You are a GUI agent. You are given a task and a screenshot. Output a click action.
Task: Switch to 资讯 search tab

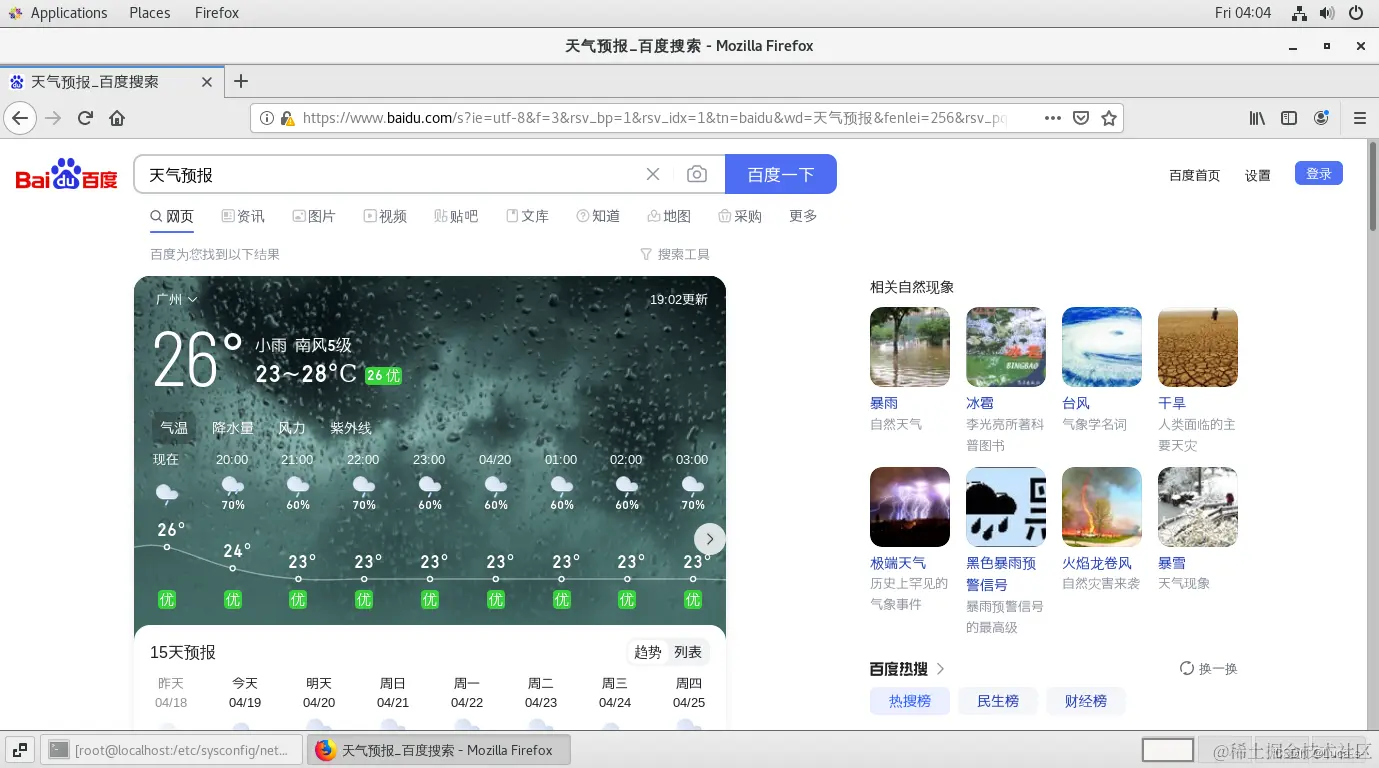(x=243, y=216)
